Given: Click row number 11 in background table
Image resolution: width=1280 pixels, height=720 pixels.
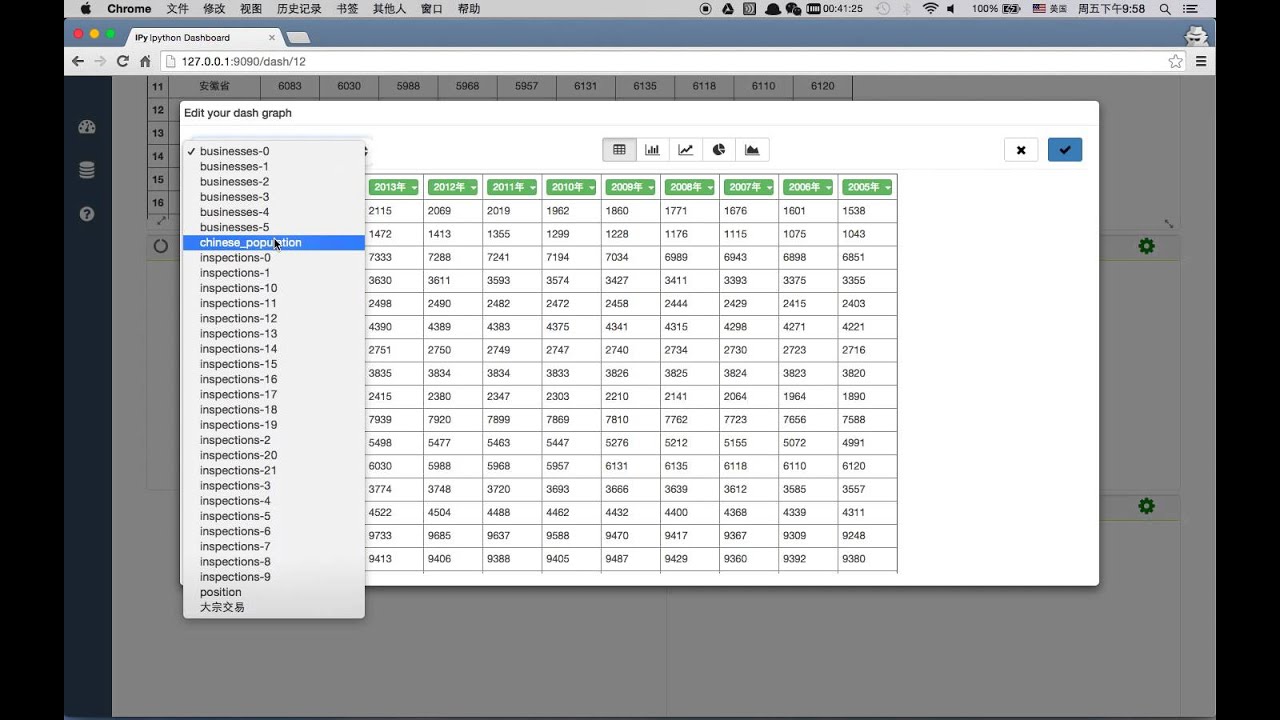Looking at the screenshot, I should click(158, 87).
